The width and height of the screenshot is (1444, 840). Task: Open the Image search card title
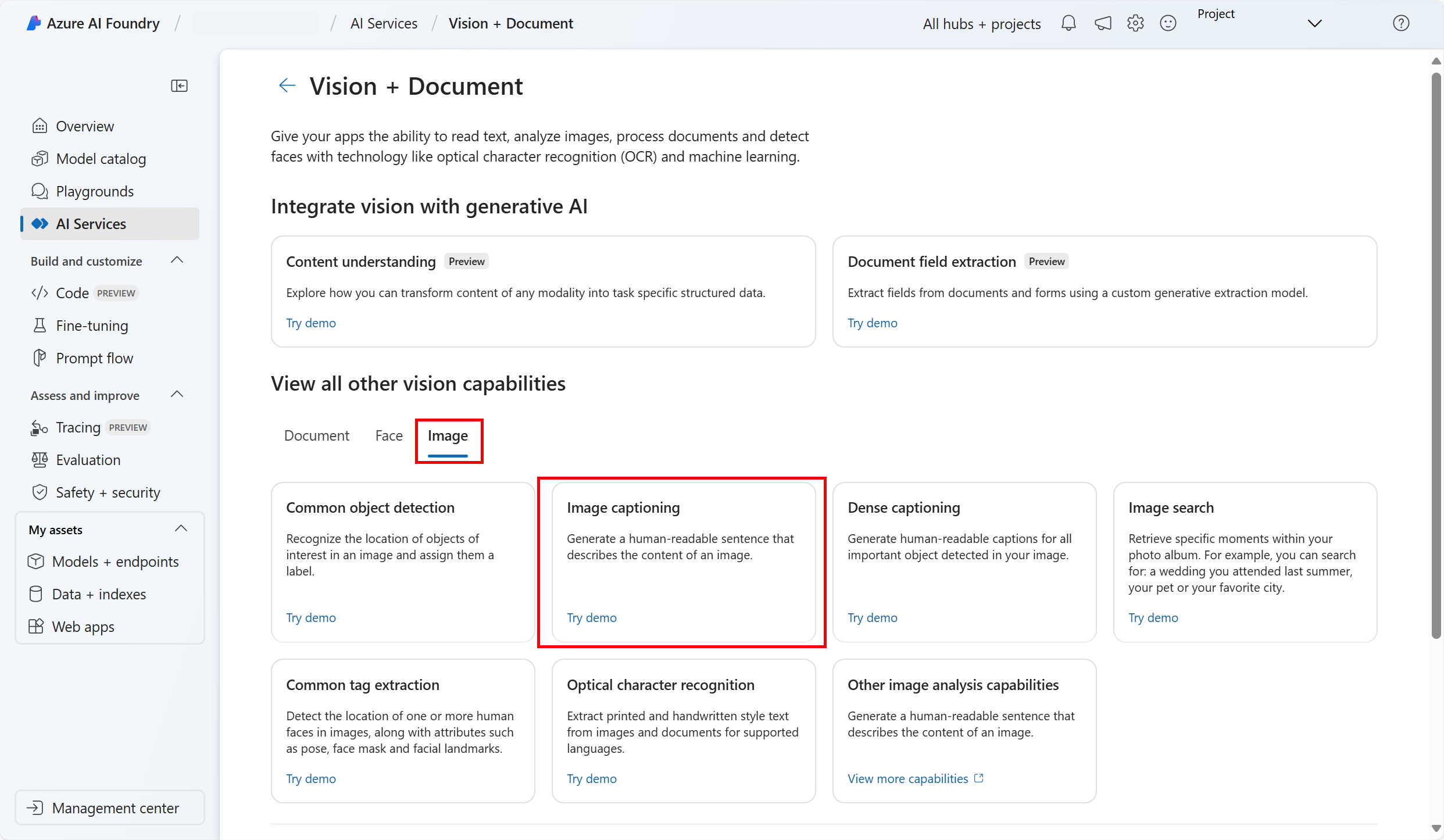(1171, 507)
